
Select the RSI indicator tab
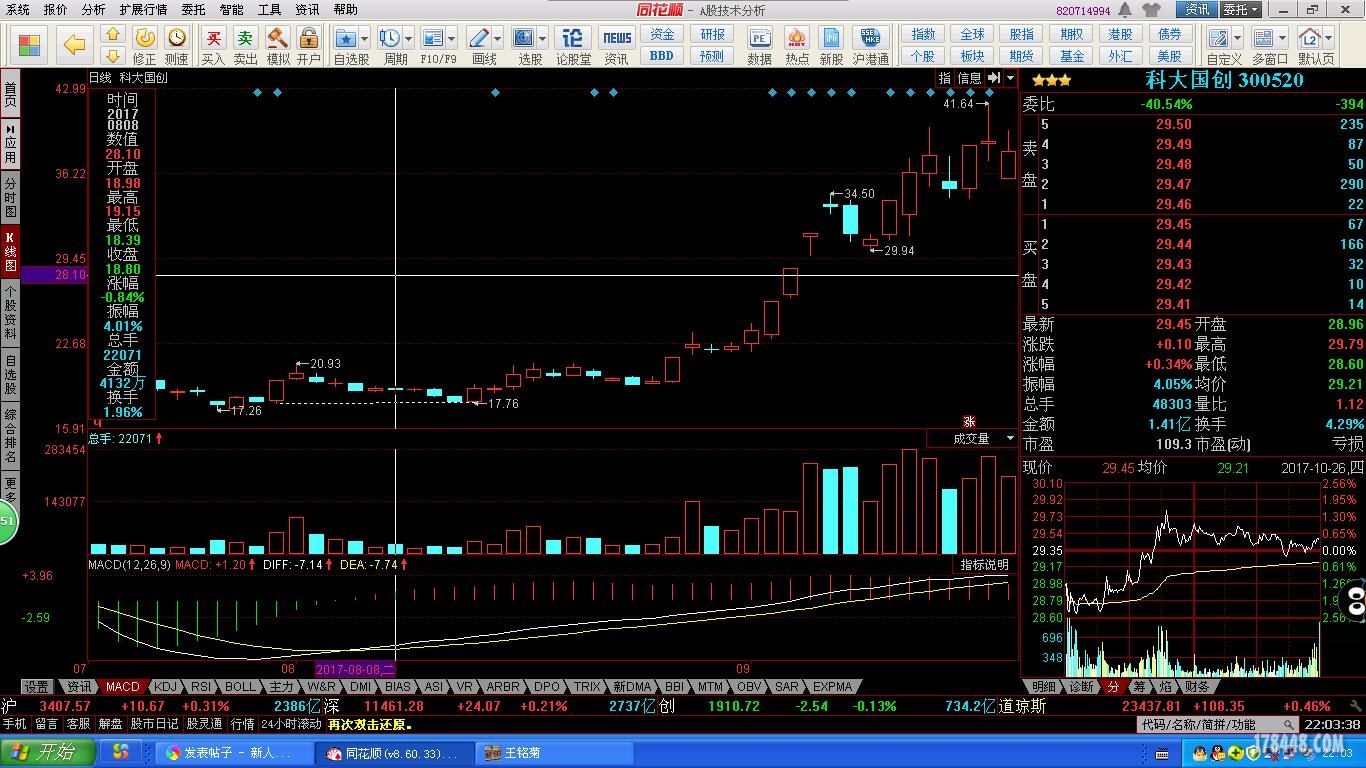pyautogui.click(x=201, y=687)
